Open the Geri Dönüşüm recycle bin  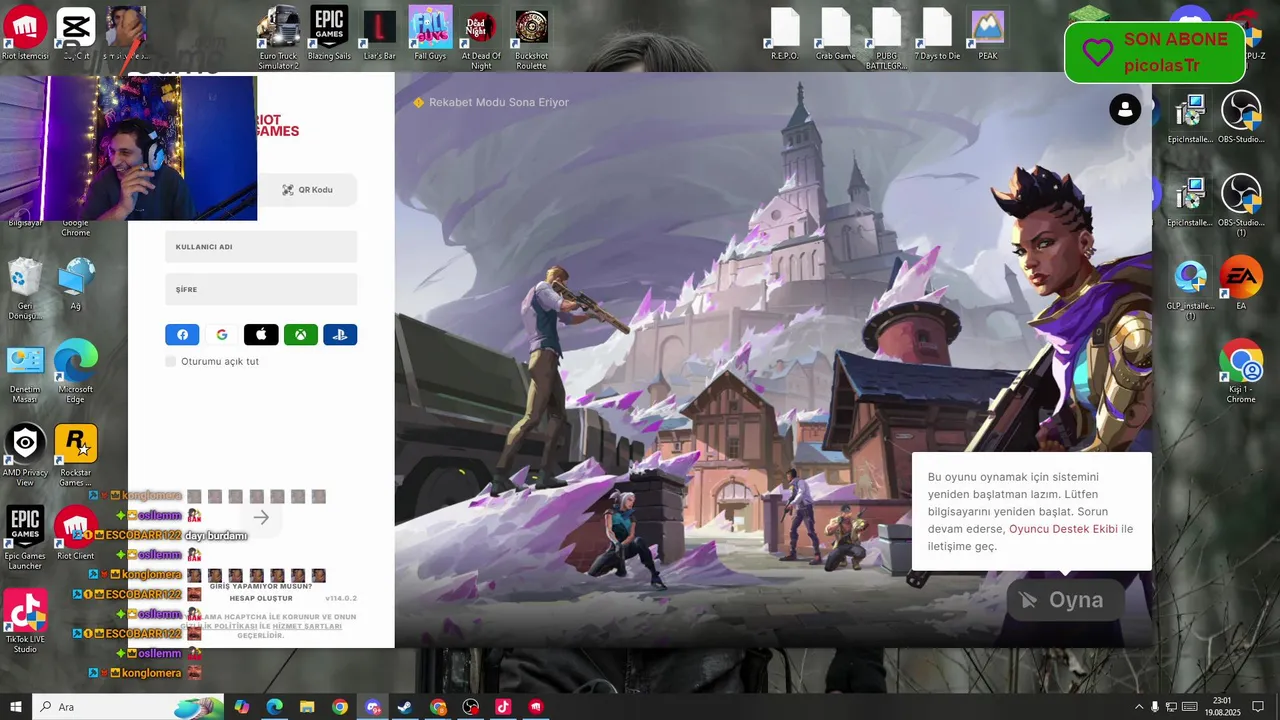(x=25, y=288)
